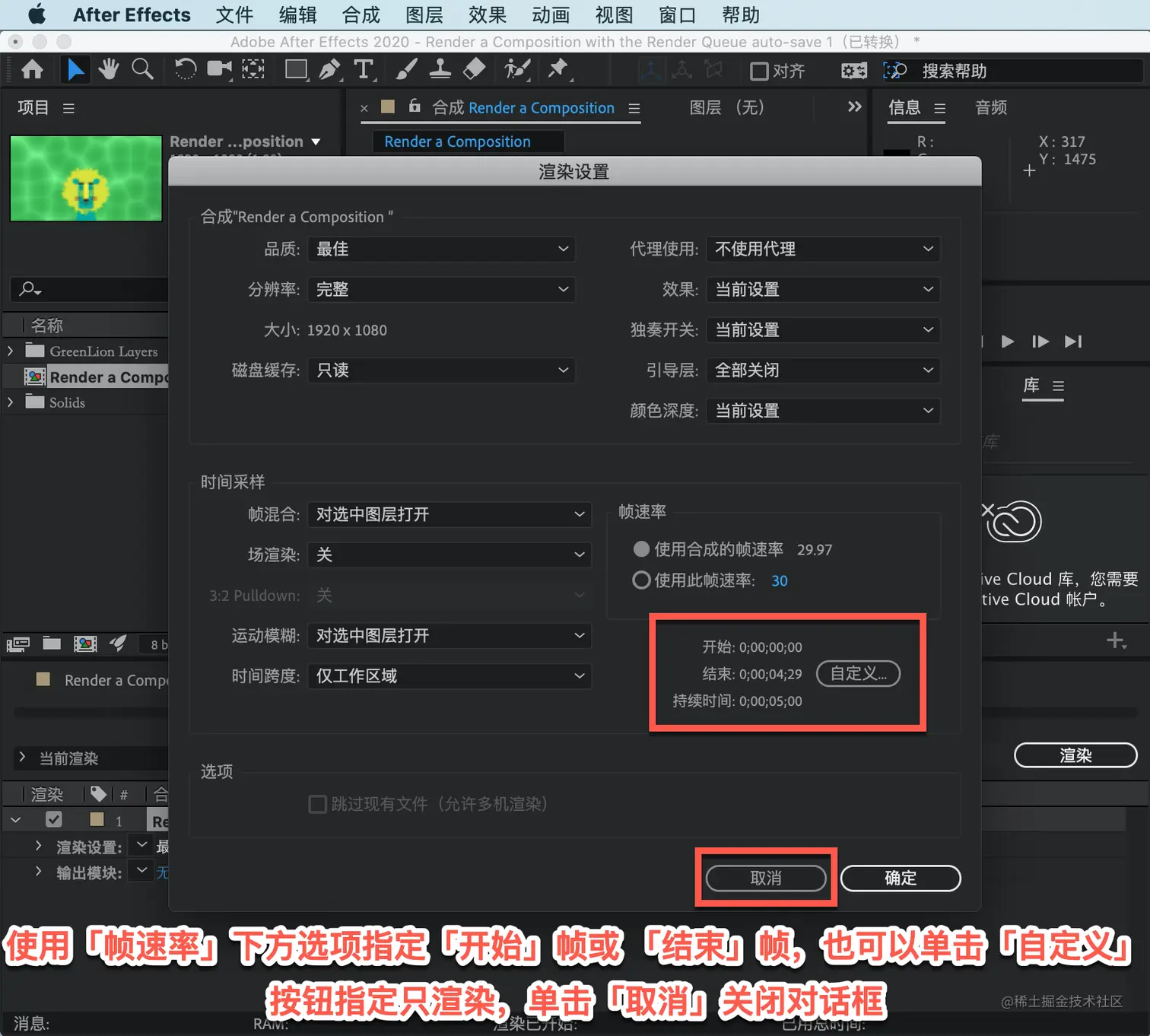Open the Apple menu

(37, 14)
